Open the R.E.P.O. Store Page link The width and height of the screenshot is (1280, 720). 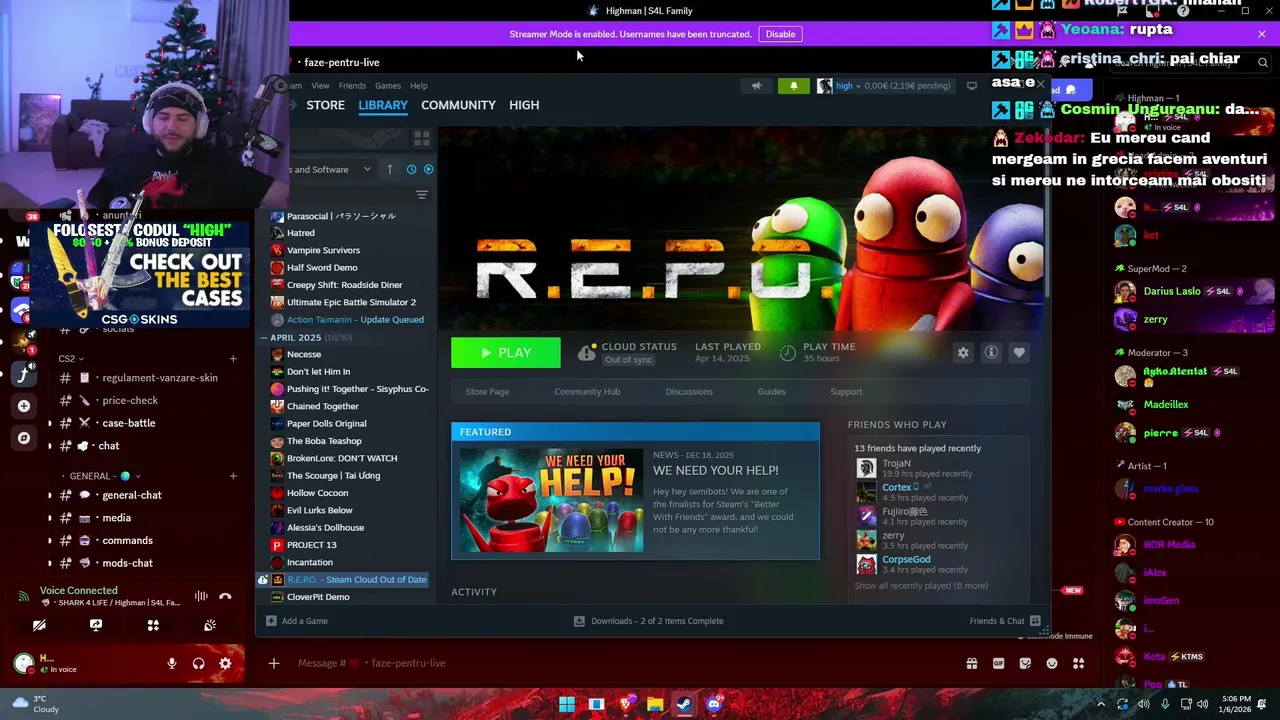[487, 392]
